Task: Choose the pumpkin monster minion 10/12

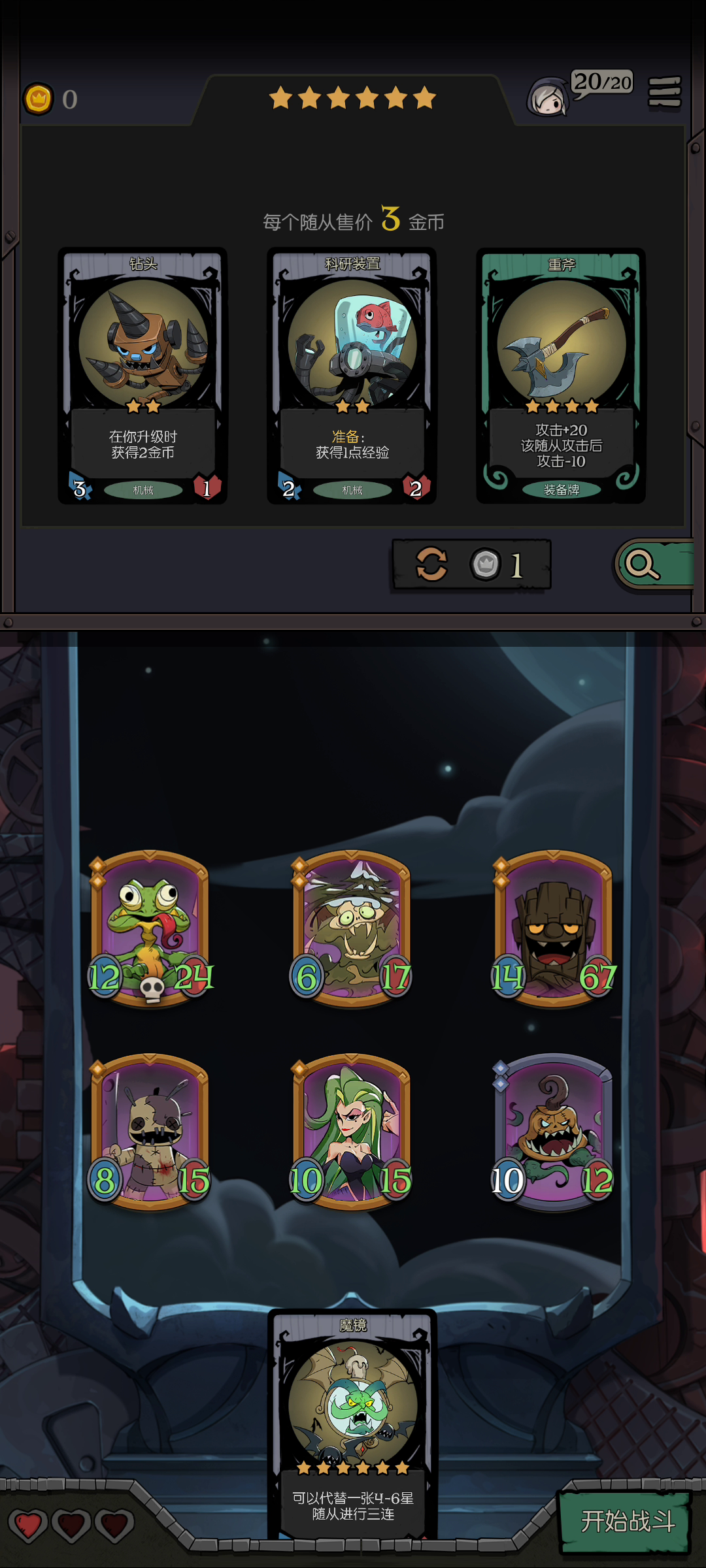Action: click(x=554, y=1132)
